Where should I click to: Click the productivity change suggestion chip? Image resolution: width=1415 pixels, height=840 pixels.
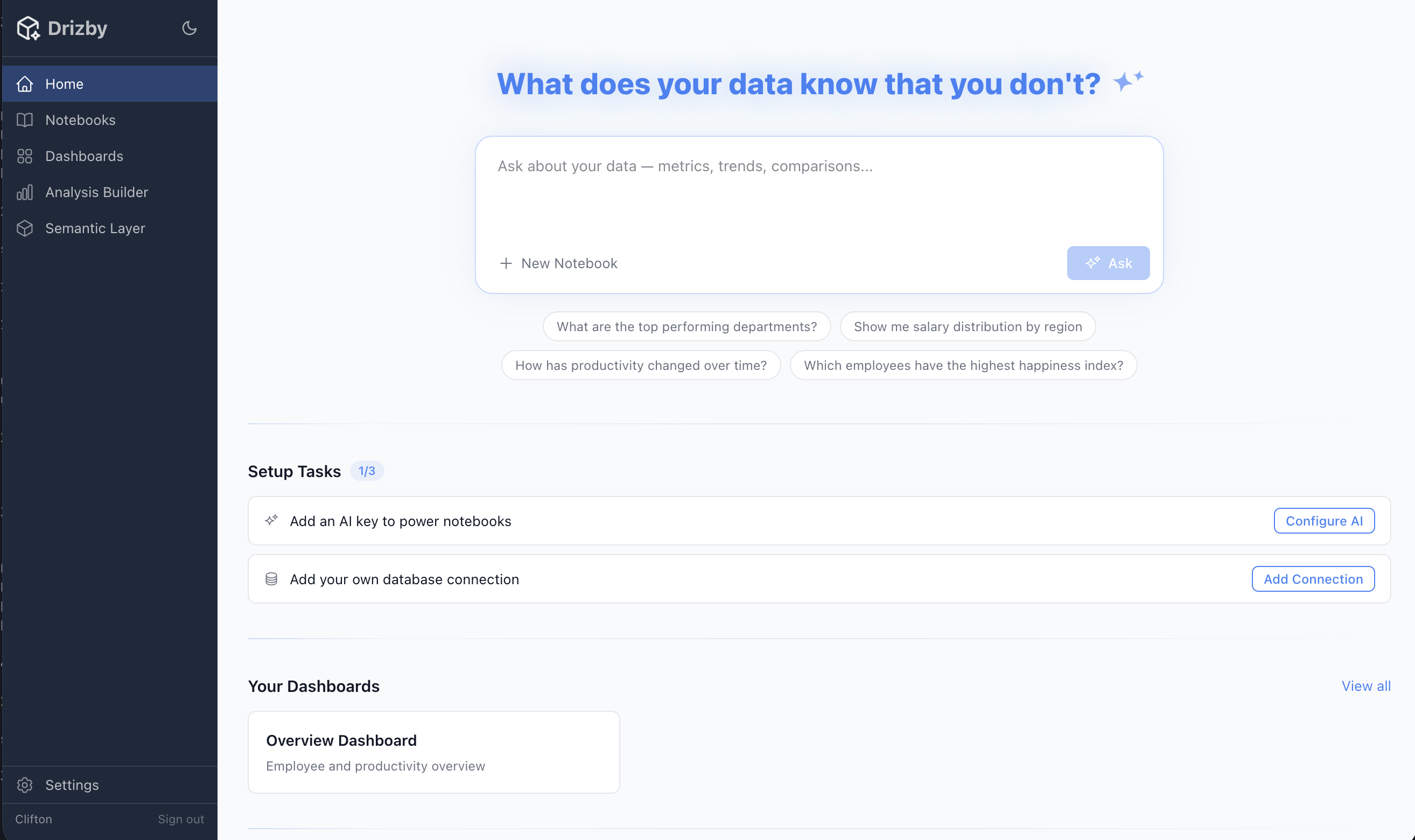(x=641, y=365)
